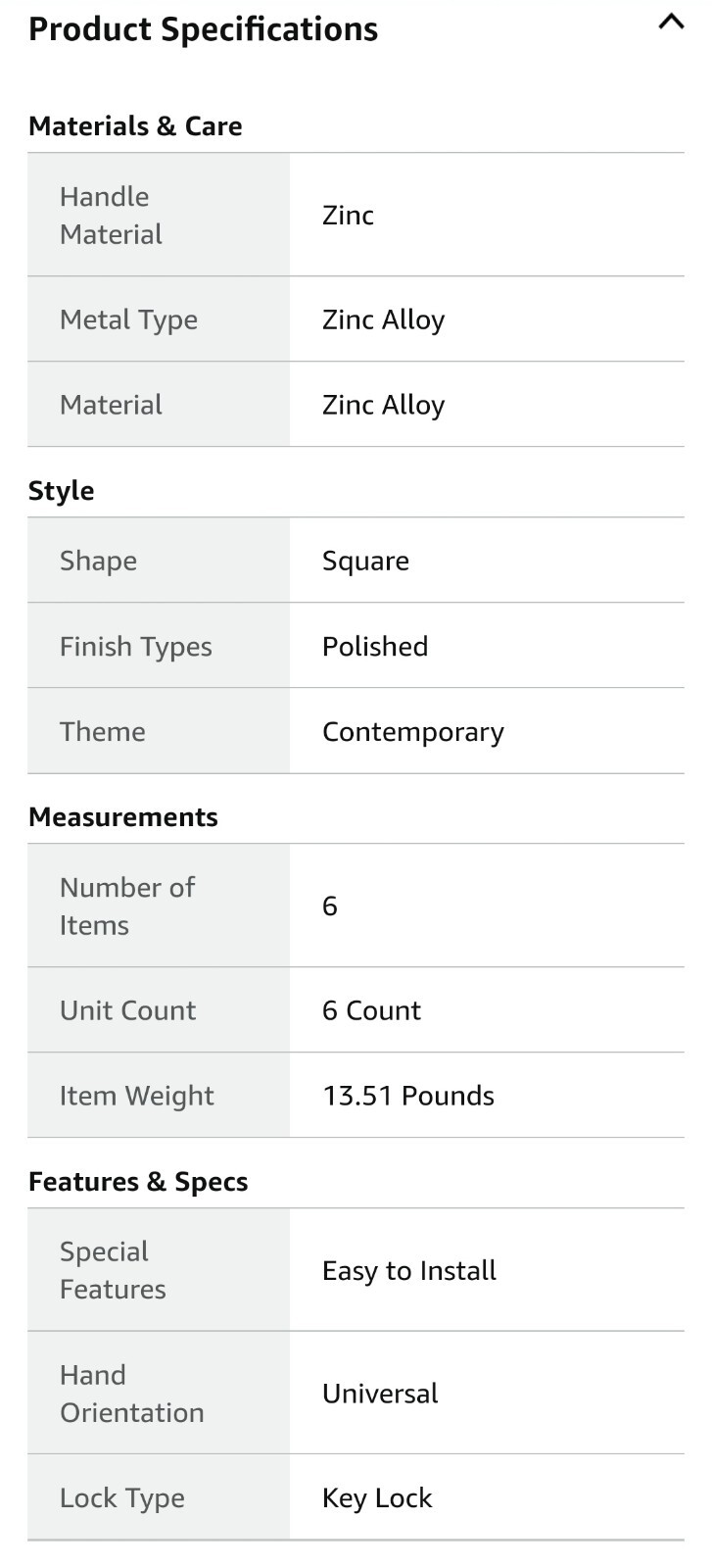Click the Product Specifications heading
712x1568 pixels.
point(203,29)
